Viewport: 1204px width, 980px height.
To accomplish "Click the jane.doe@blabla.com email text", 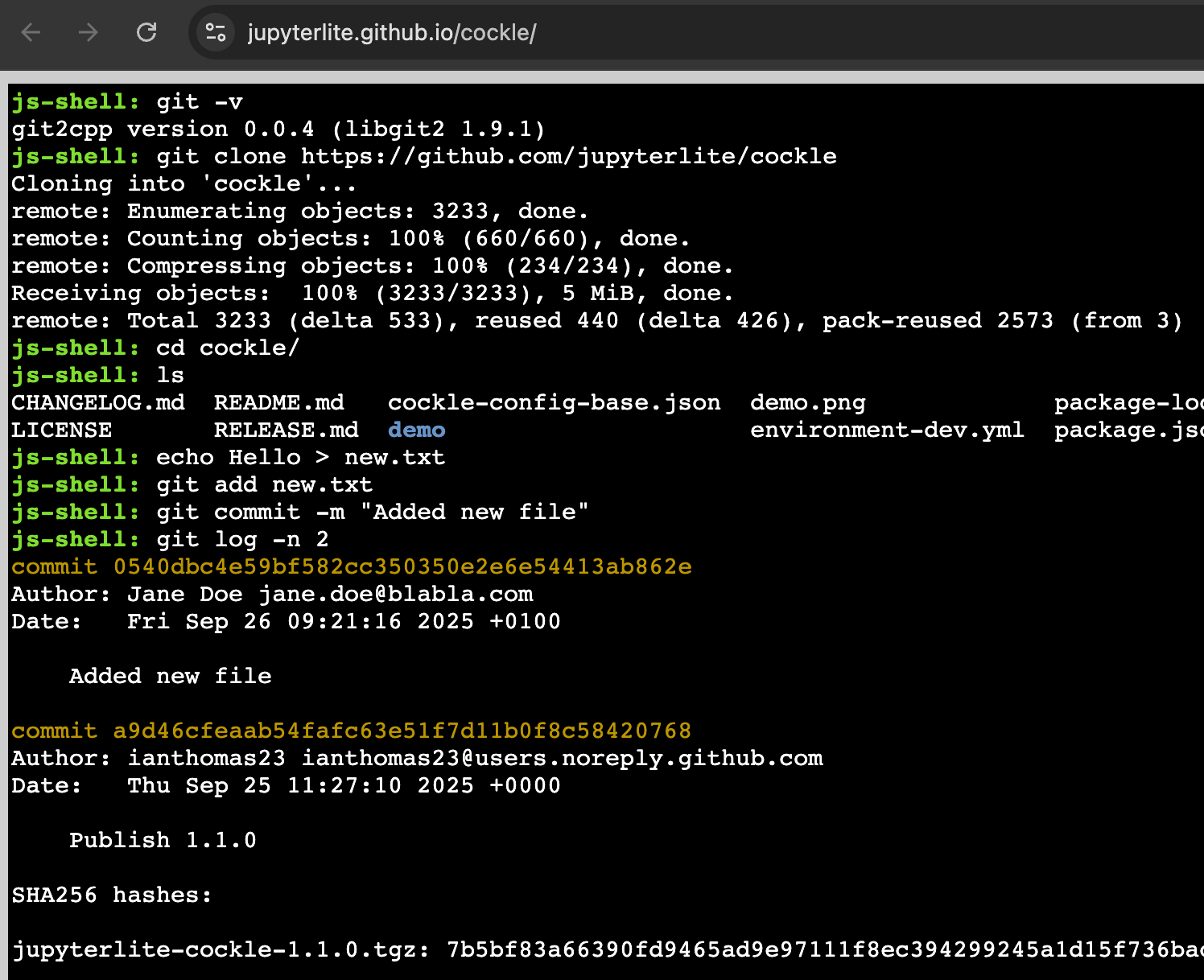I will (x=395, y=594).
